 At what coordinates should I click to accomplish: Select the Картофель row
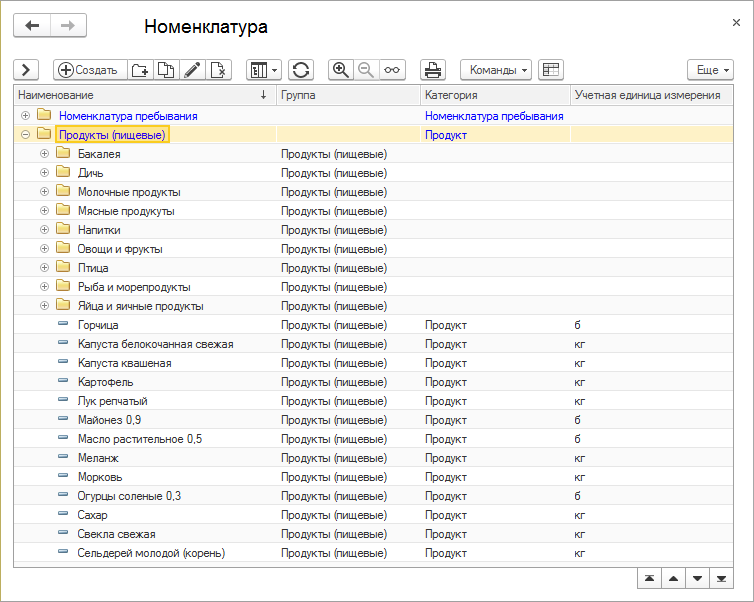coord(105,382)
